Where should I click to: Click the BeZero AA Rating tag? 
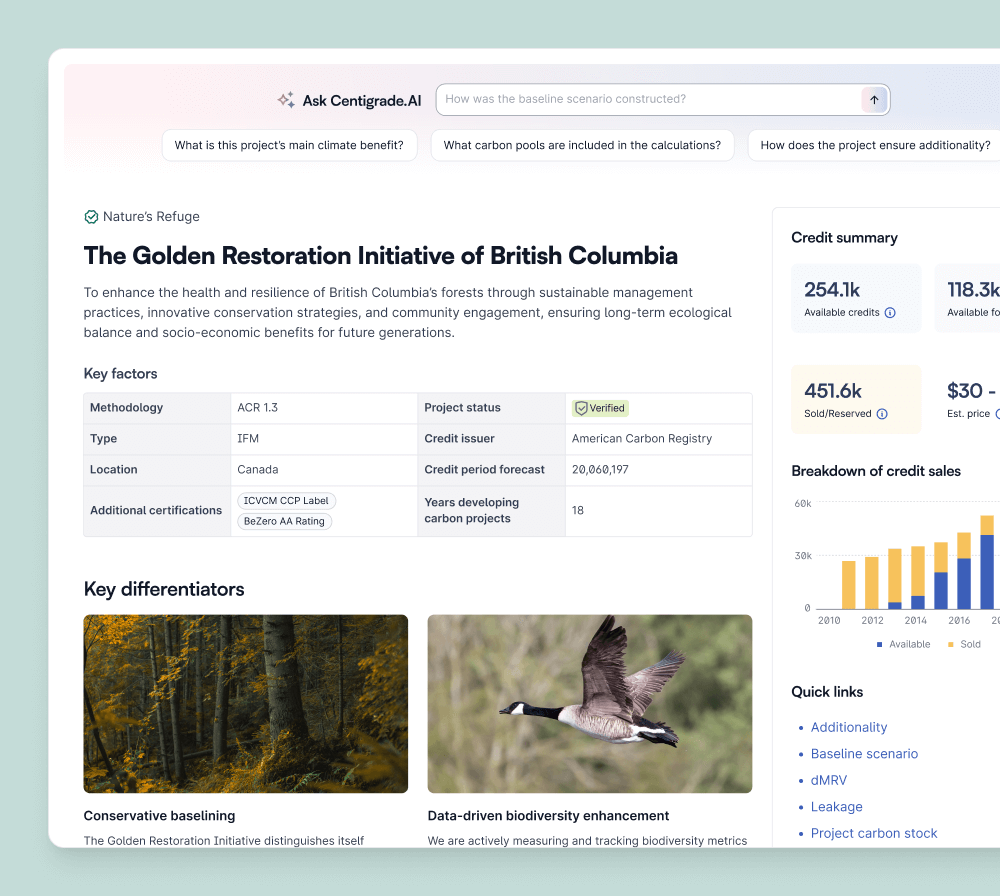pyautogui.click(x=285, y=521)
